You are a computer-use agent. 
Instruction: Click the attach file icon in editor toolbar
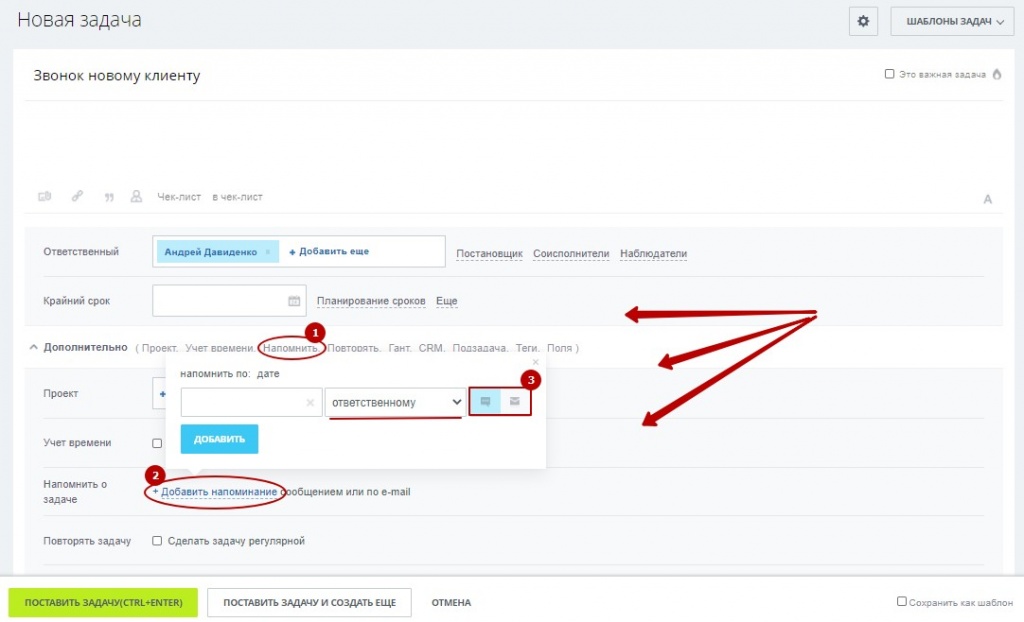44,197
